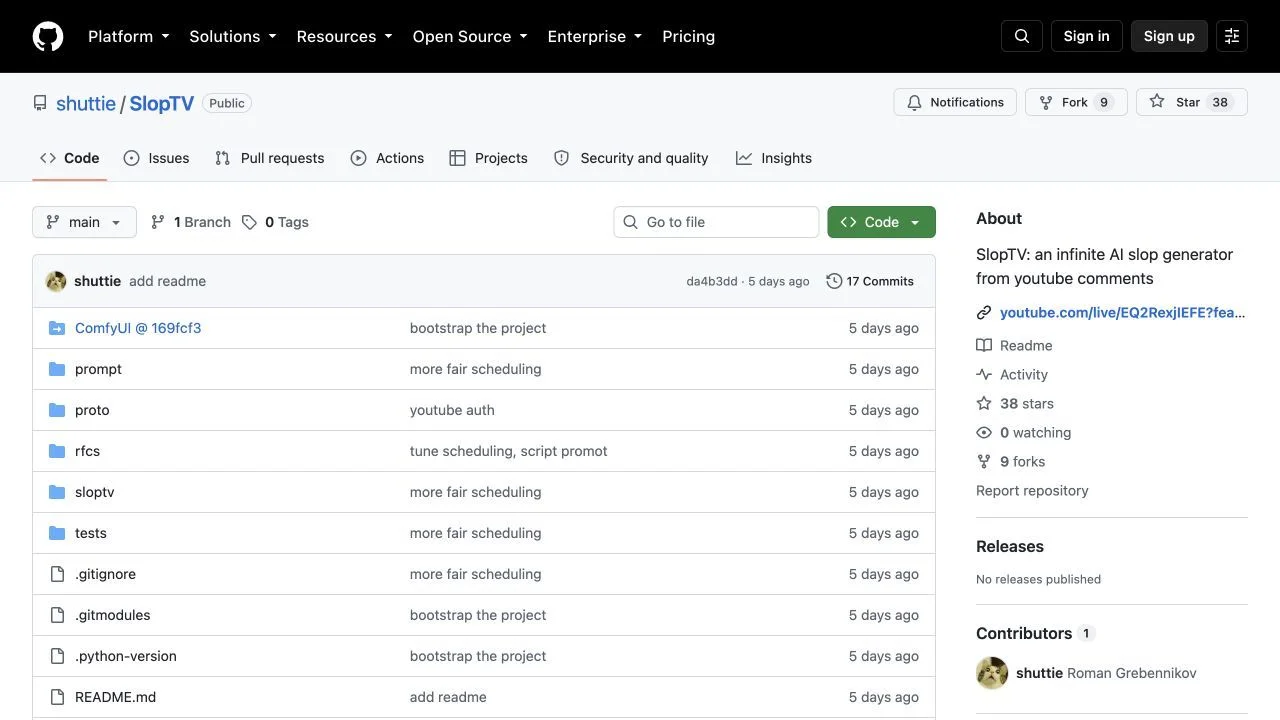Open the .gitignore file
The image size is (1280, 720).
(105, 574)
